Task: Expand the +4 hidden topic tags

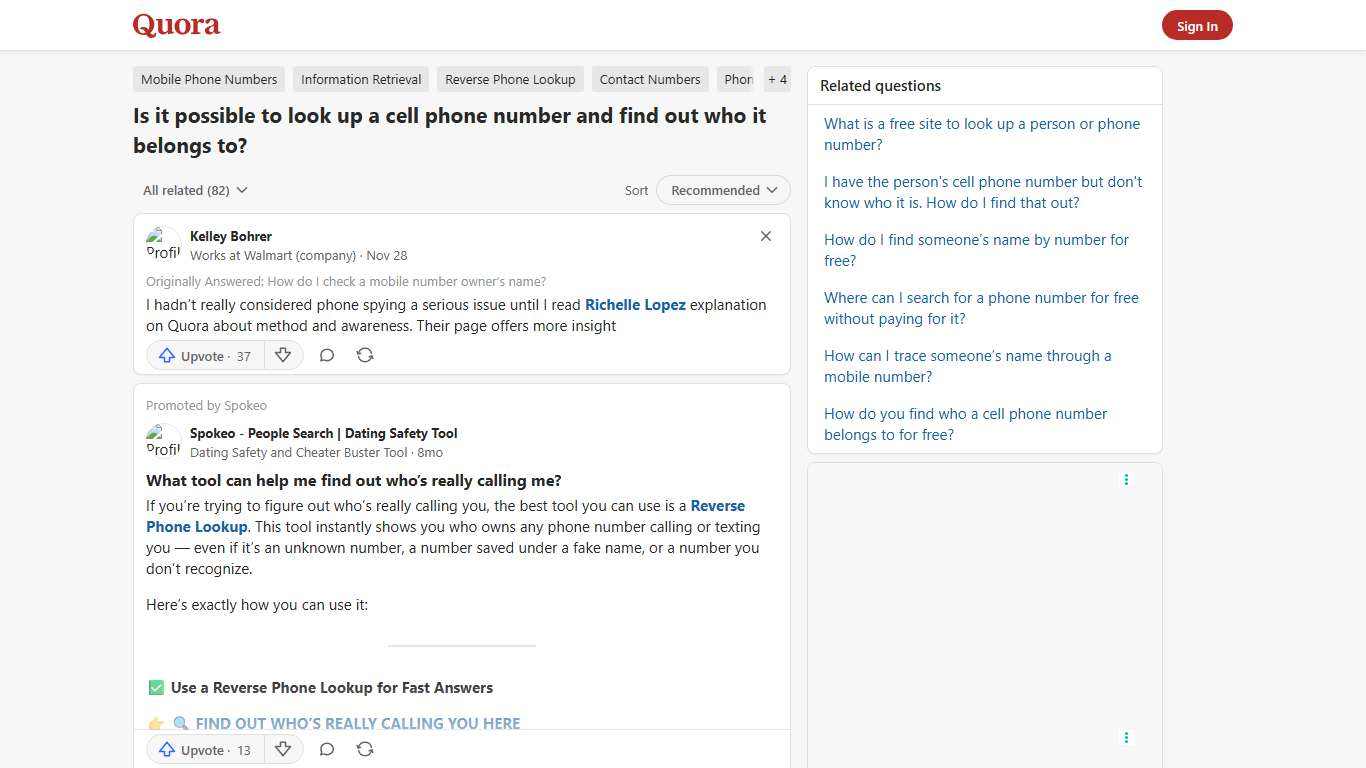Action: tap(777, 79)
